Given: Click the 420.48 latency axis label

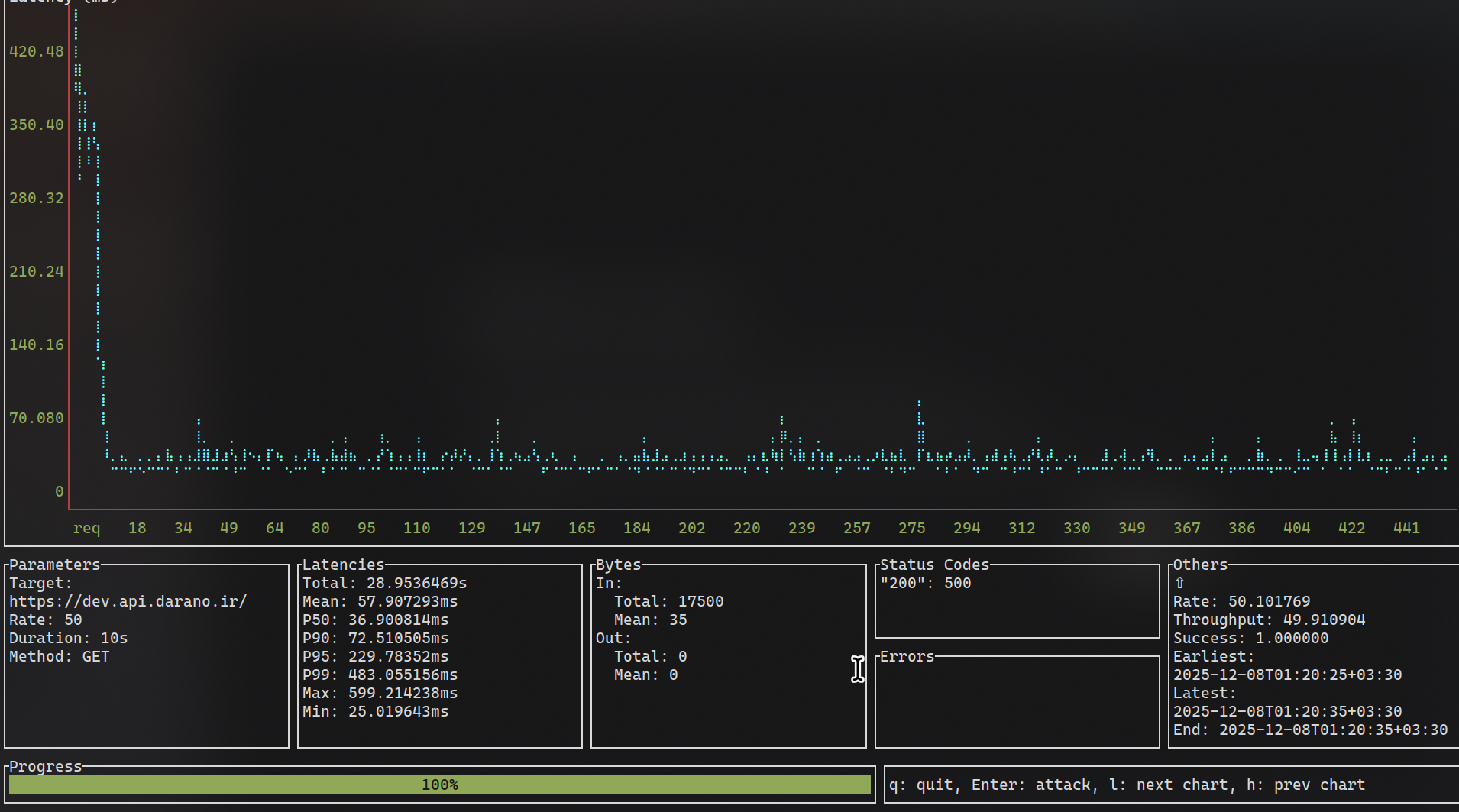Looking at the screenshot, I should pos(35,51).
